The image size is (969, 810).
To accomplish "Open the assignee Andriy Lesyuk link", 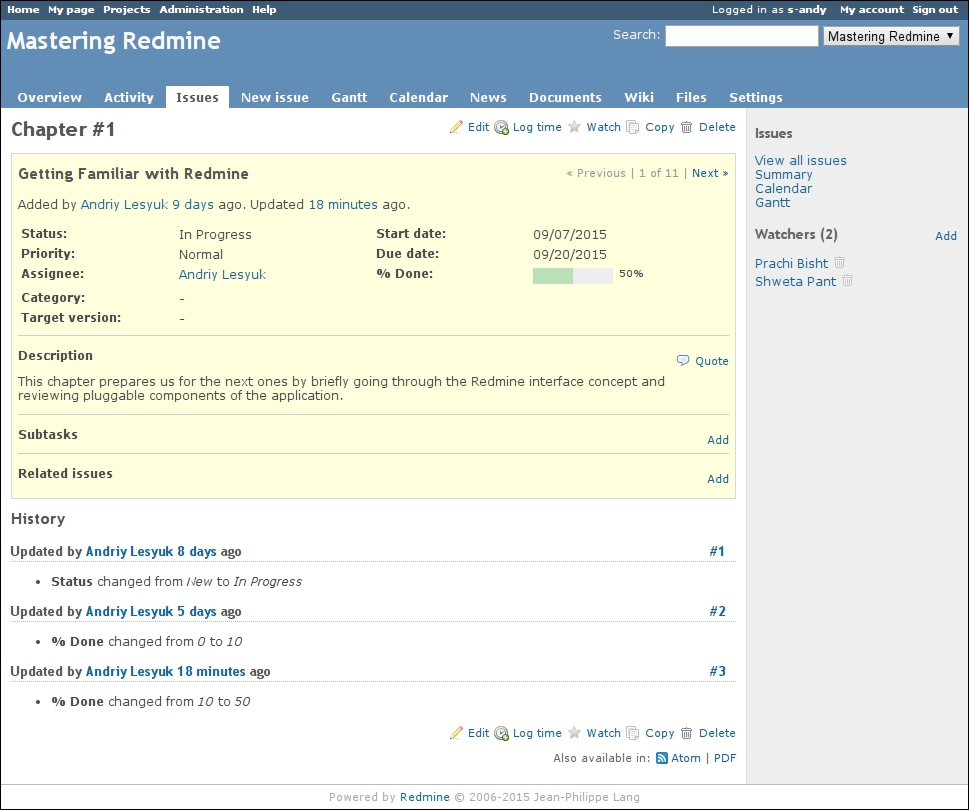I will (x=222, y=274).
